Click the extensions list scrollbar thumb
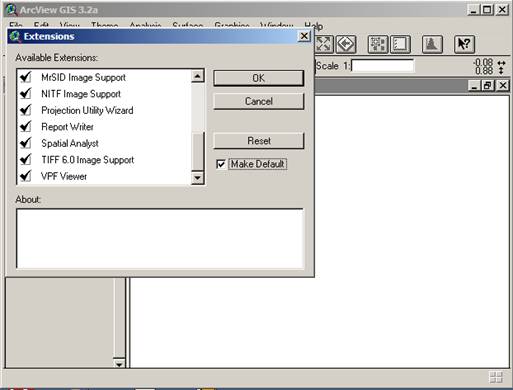This screenshot has width=513, height=390. click(198, 151)
